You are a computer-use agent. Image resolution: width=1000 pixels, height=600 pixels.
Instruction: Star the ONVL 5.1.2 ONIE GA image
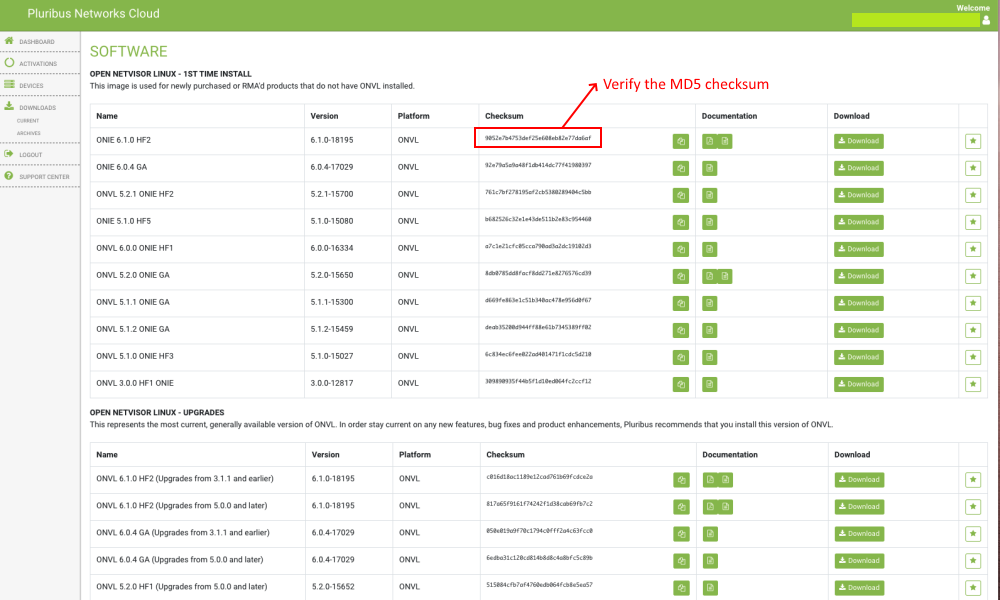tap(973, 330)
